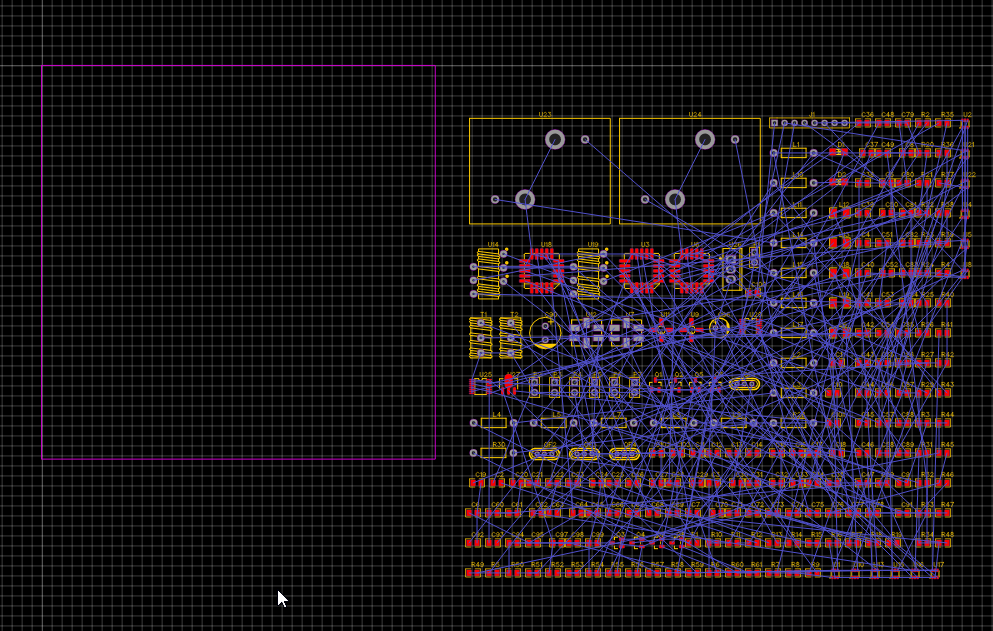Select the axial inductor L4

494,423
